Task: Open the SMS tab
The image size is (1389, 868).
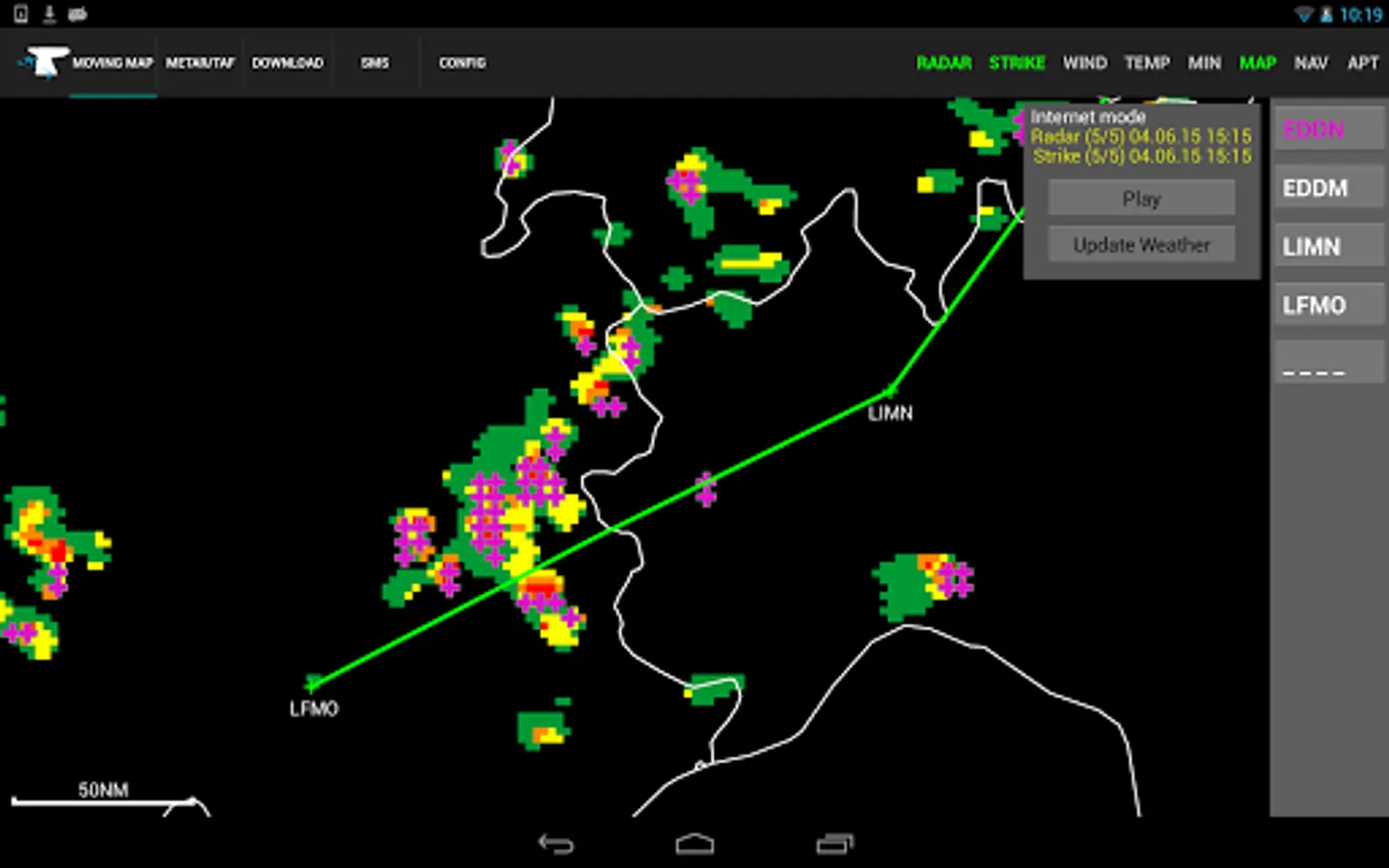Action: [x=375, y=63]
